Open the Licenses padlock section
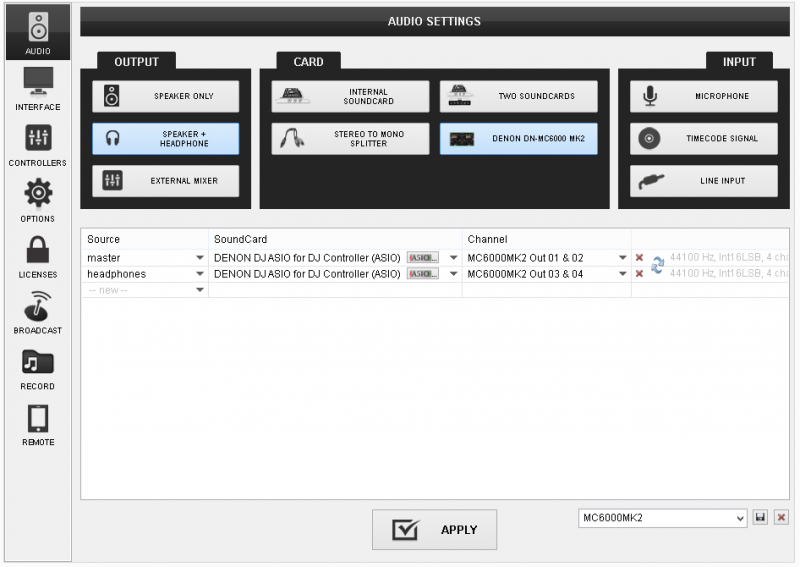 coord(38,256)
